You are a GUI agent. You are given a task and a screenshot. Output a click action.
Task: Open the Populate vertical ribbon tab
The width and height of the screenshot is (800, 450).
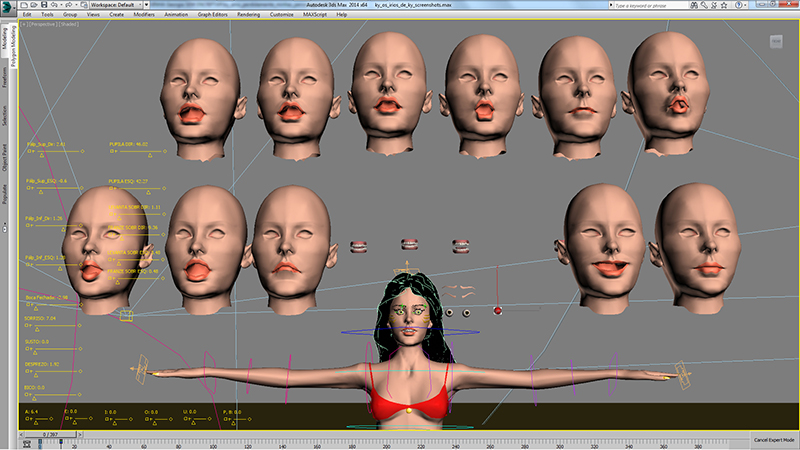pyautogui.click(x=5, y=193)
